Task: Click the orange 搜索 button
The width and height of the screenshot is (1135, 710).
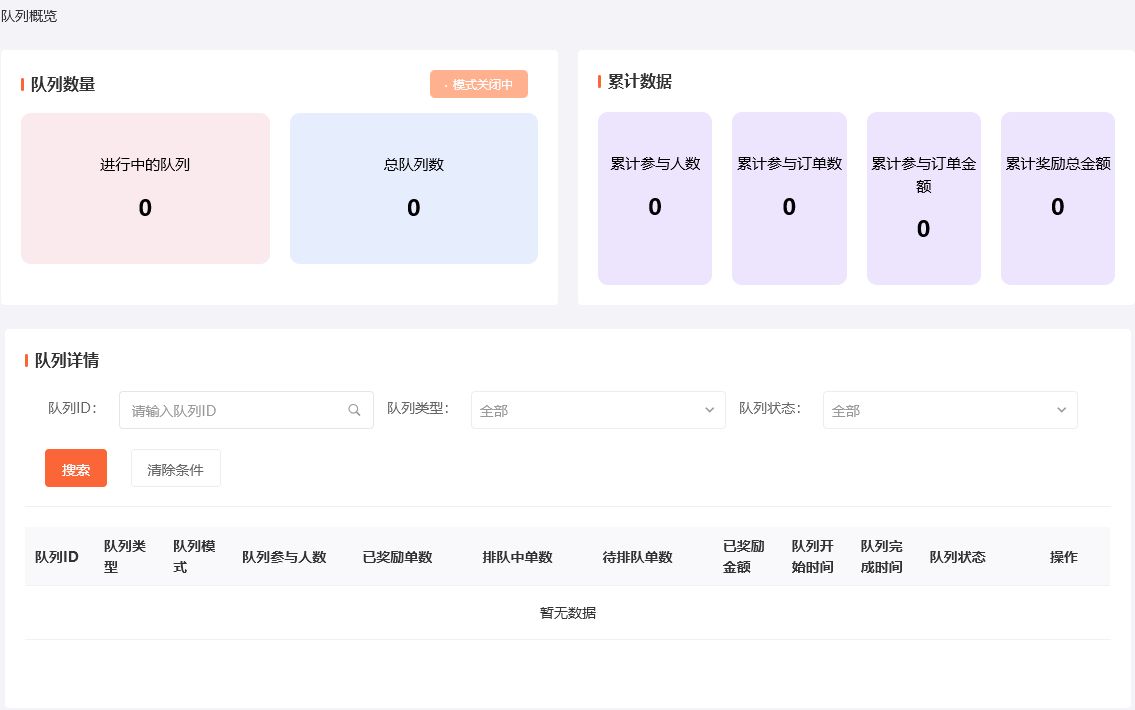Action: coord(76,468)
